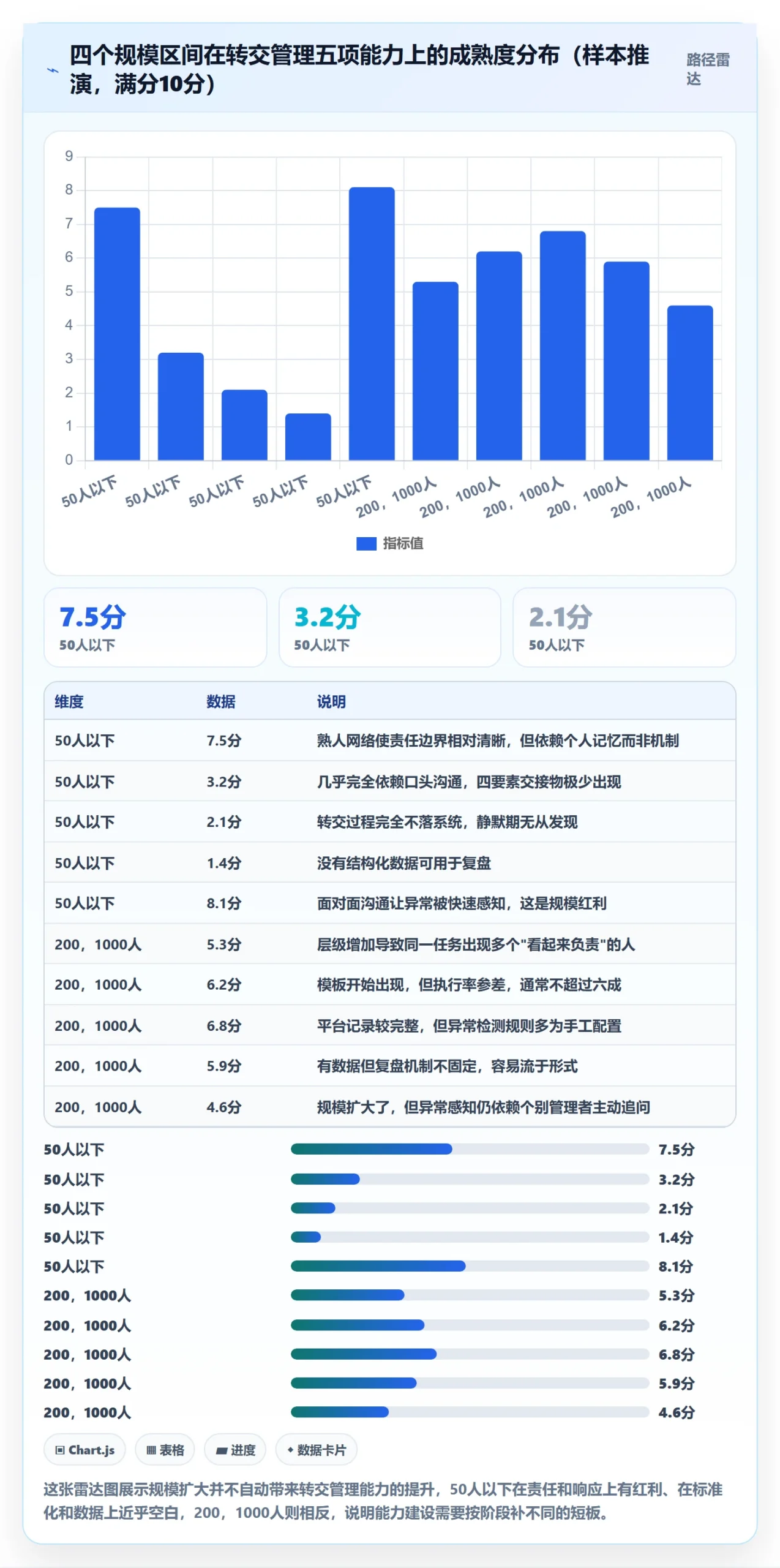This screenshot has width=780, height=1568.
Task: Click the 3.2分 progress bar
Action: pos(470,1179)
